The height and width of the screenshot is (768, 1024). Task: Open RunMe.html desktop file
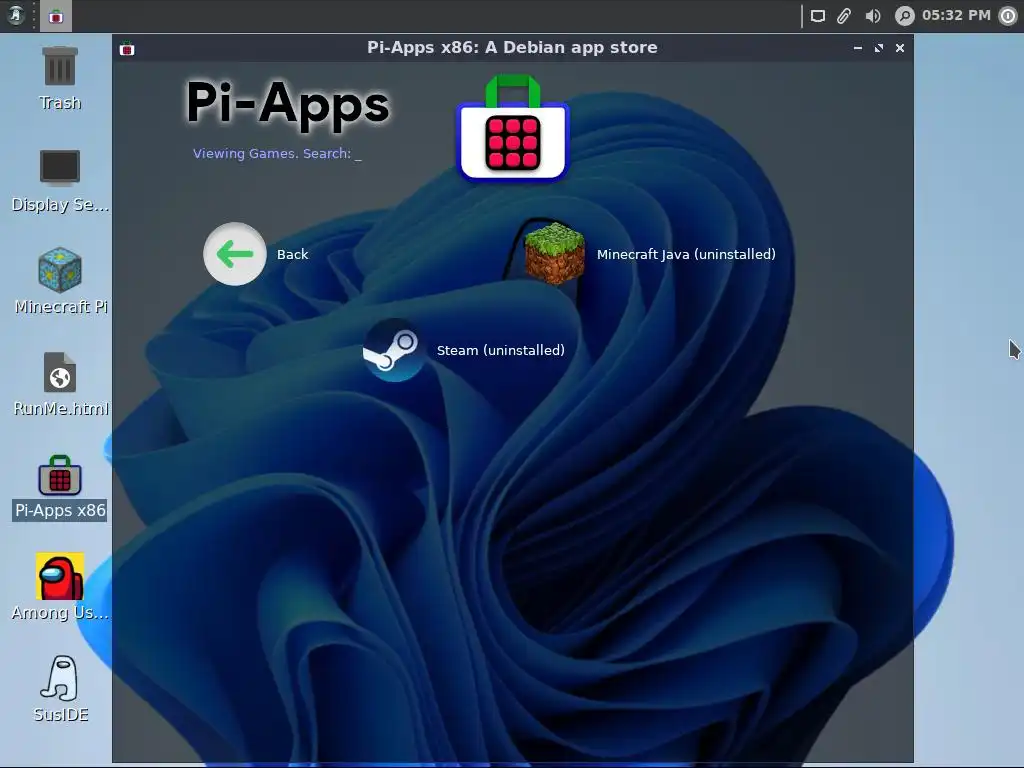tap(60, 384)
